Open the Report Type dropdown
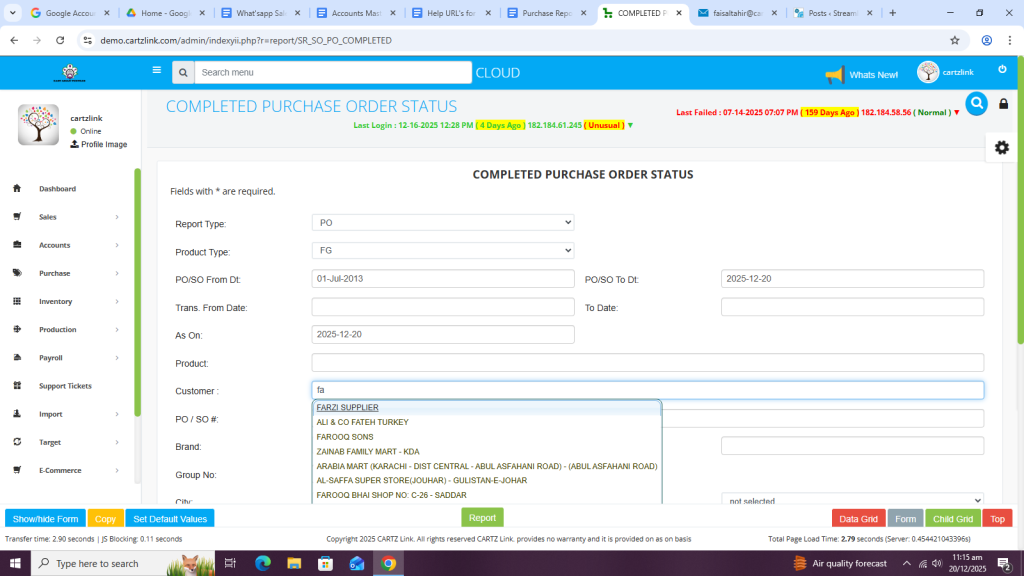 [443, 223]
